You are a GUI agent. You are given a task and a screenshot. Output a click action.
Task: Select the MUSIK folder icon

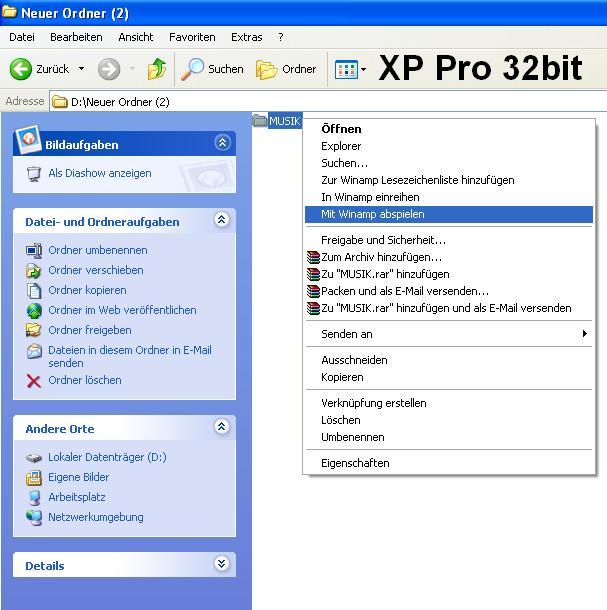(260, 120)
